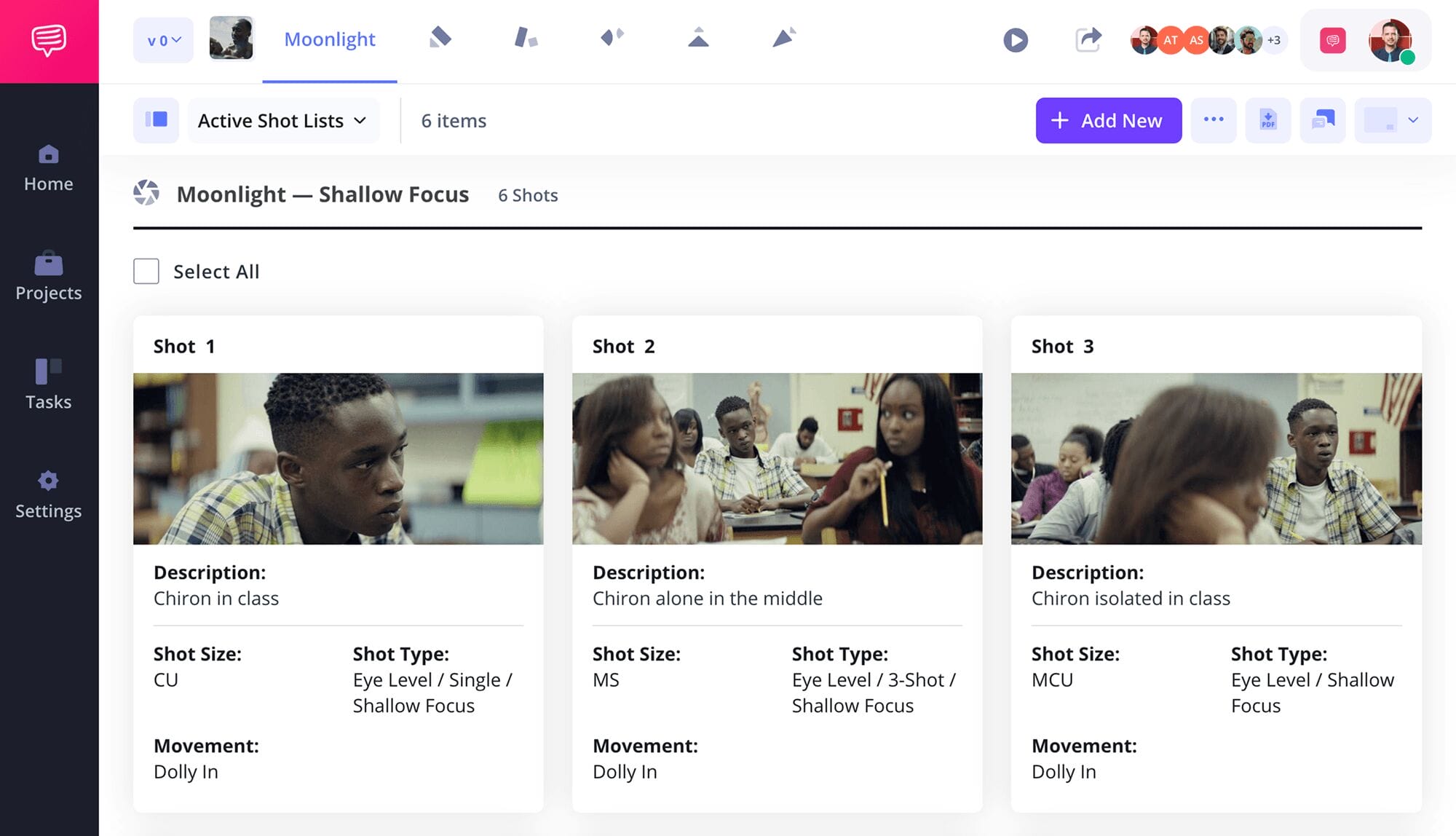Click the Add New button
This screenshot has height=836, width=1456.
(x=1109, y=120)
